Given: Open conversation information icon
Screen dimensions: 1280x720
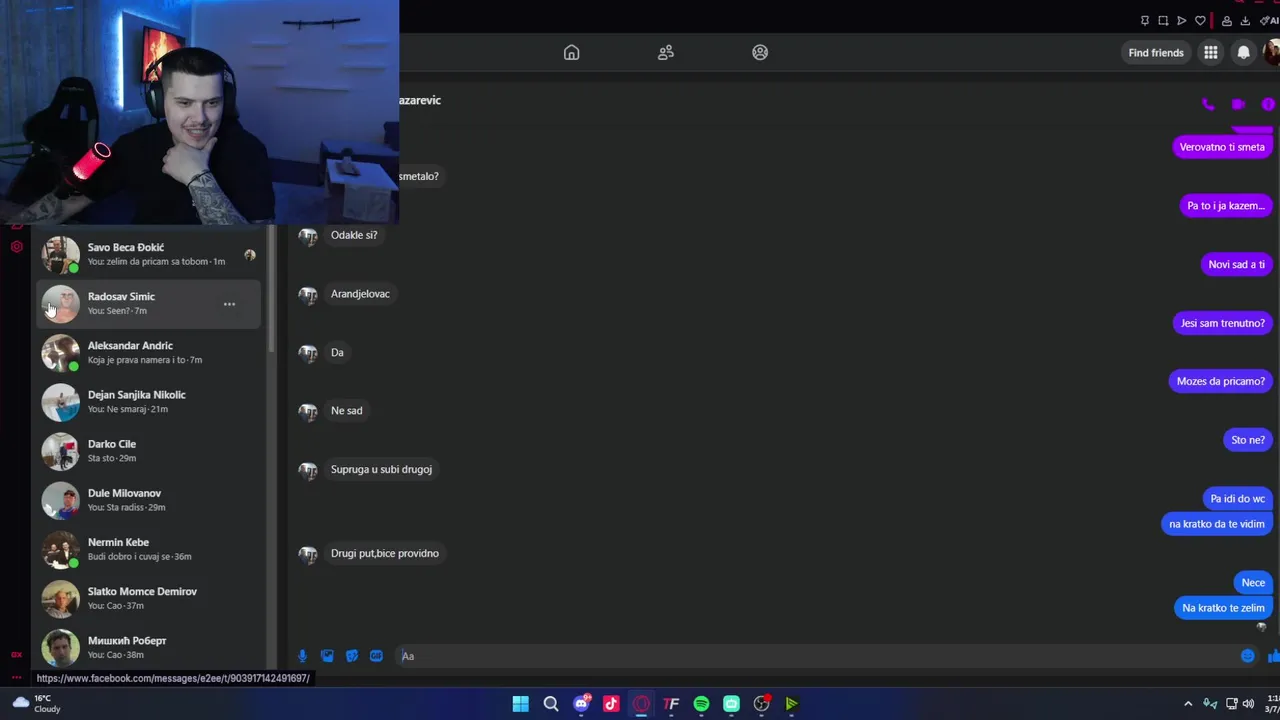Looking at the screenshot, I should (x=1268, y=104).
